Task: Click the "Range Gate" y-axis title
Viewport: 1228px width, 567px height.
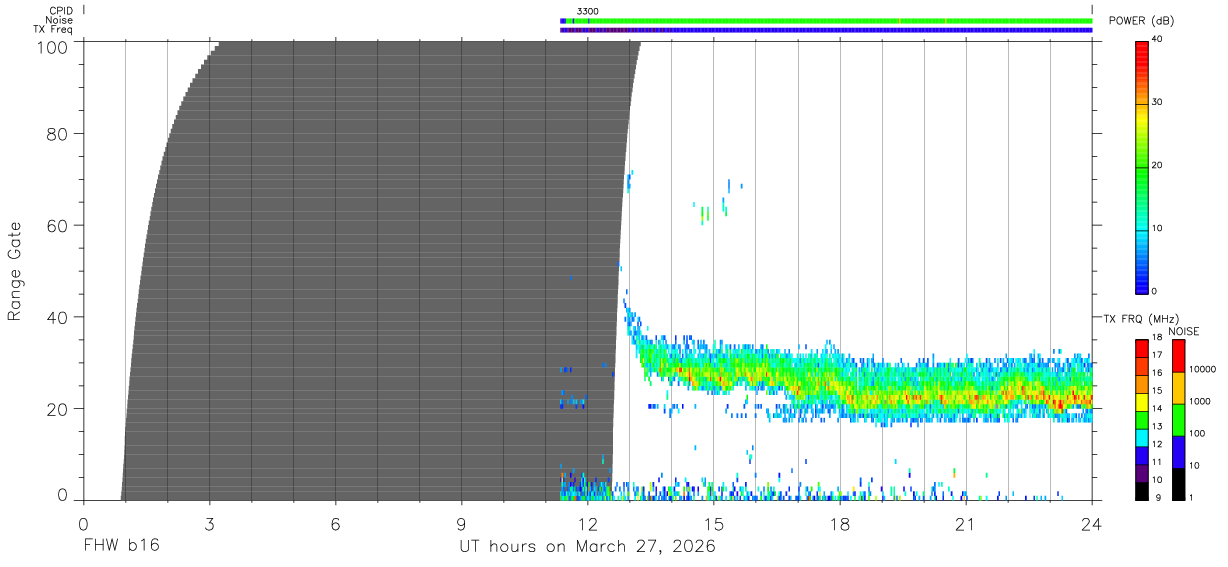Action: click(x=15, y=270)
